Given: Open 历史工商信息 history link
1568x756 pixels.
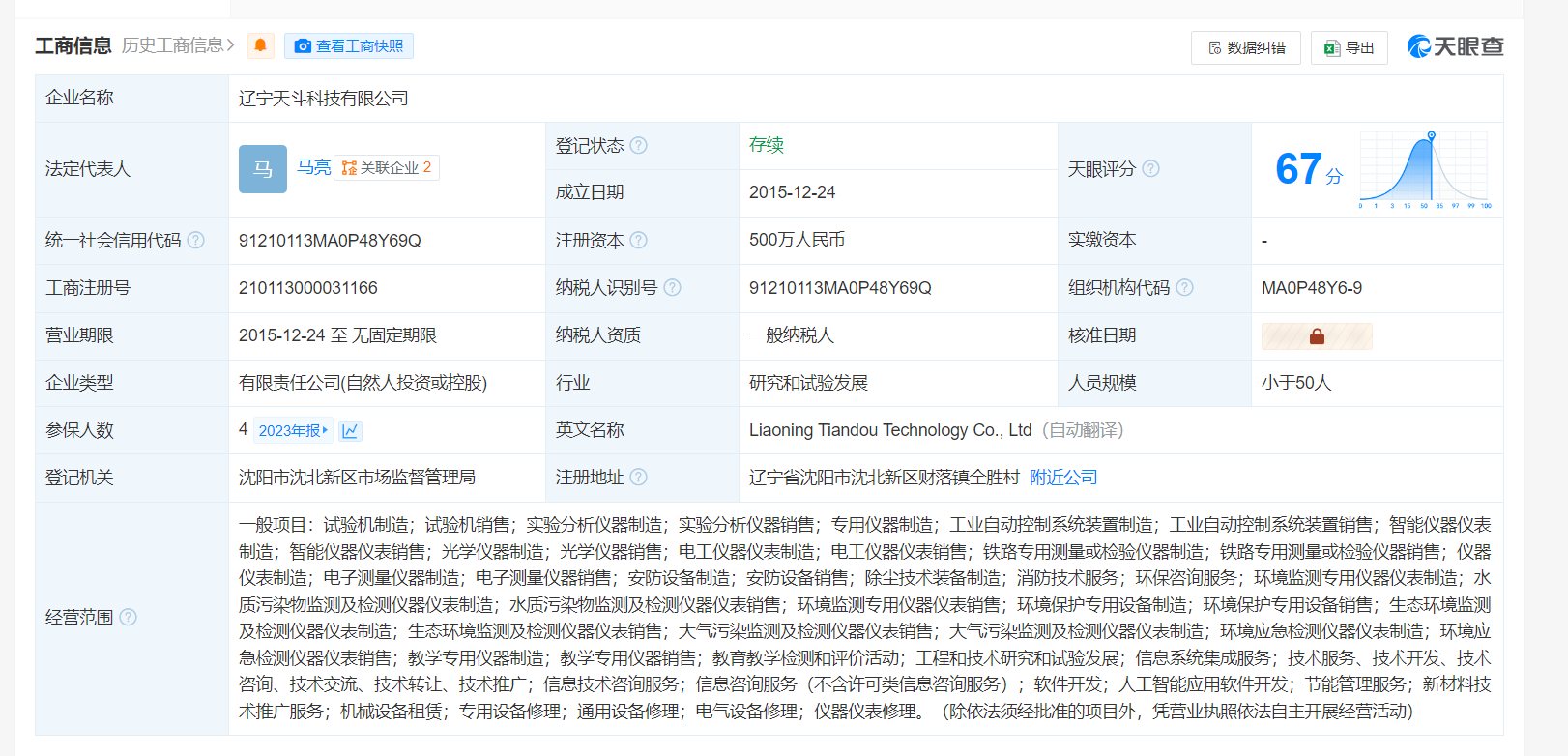Looking at the screenshot, I should 178,45.
